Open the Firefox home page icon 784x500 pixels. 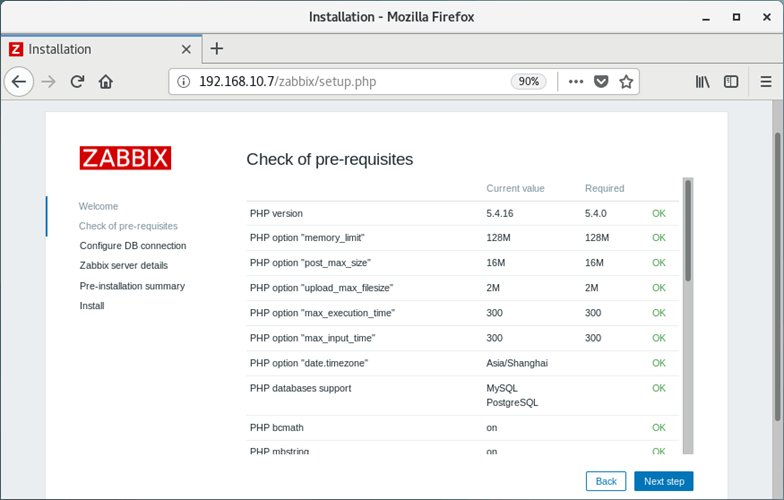tap(106, 82)
